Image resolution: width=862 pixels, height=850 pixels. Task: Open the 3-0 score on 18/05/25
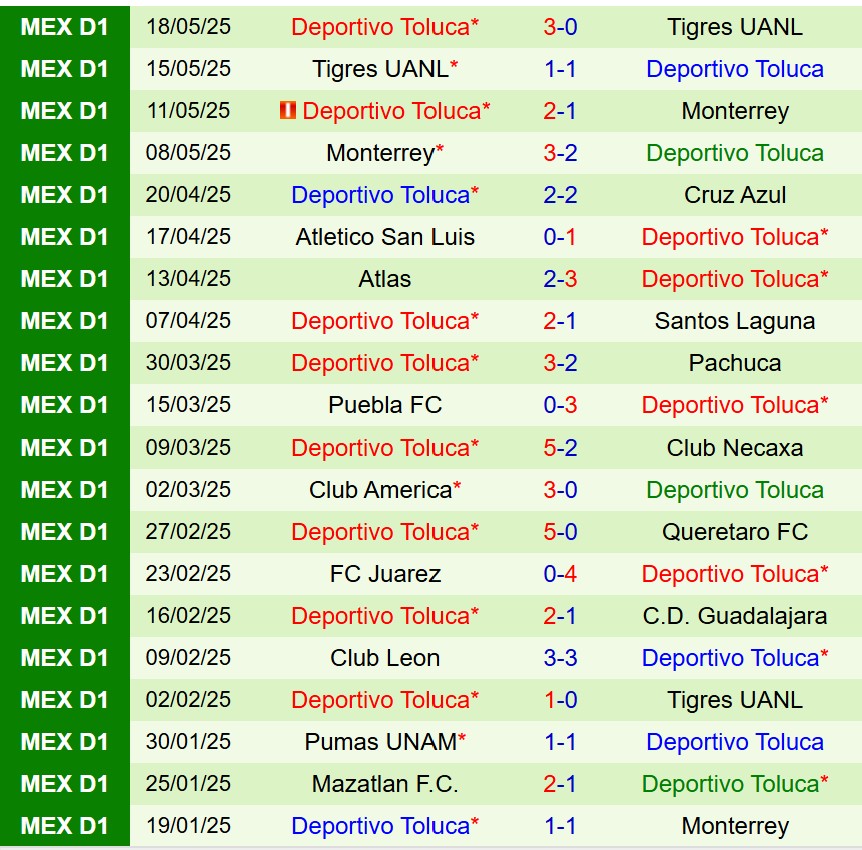click(x=560, y=27)
